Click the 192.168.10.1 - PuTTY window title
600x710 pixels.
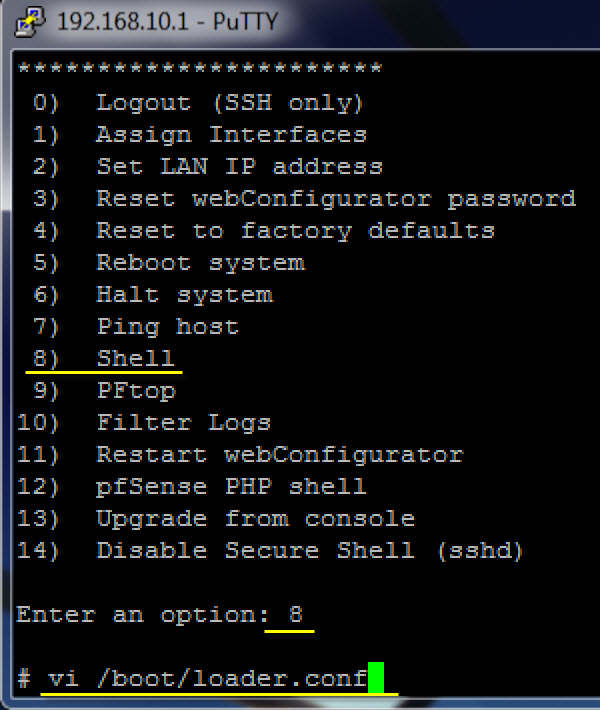[168, 21]
